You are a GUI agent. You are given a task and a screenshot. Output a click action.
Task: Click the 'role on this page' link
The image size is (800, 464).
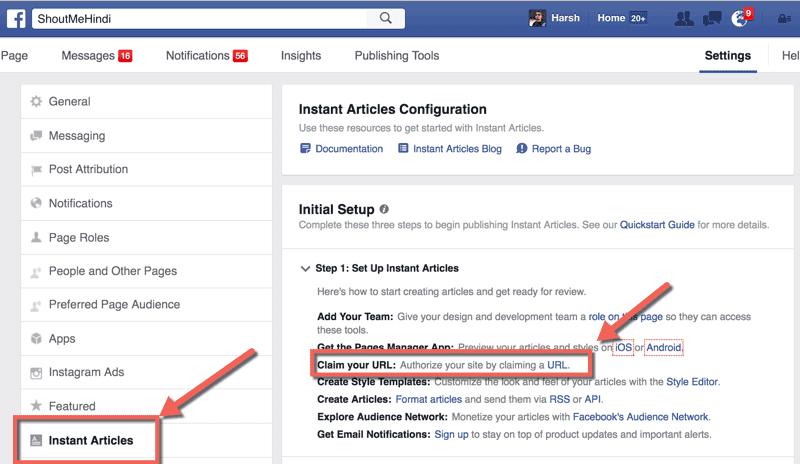pyautogui.click(x=626, y=316)
